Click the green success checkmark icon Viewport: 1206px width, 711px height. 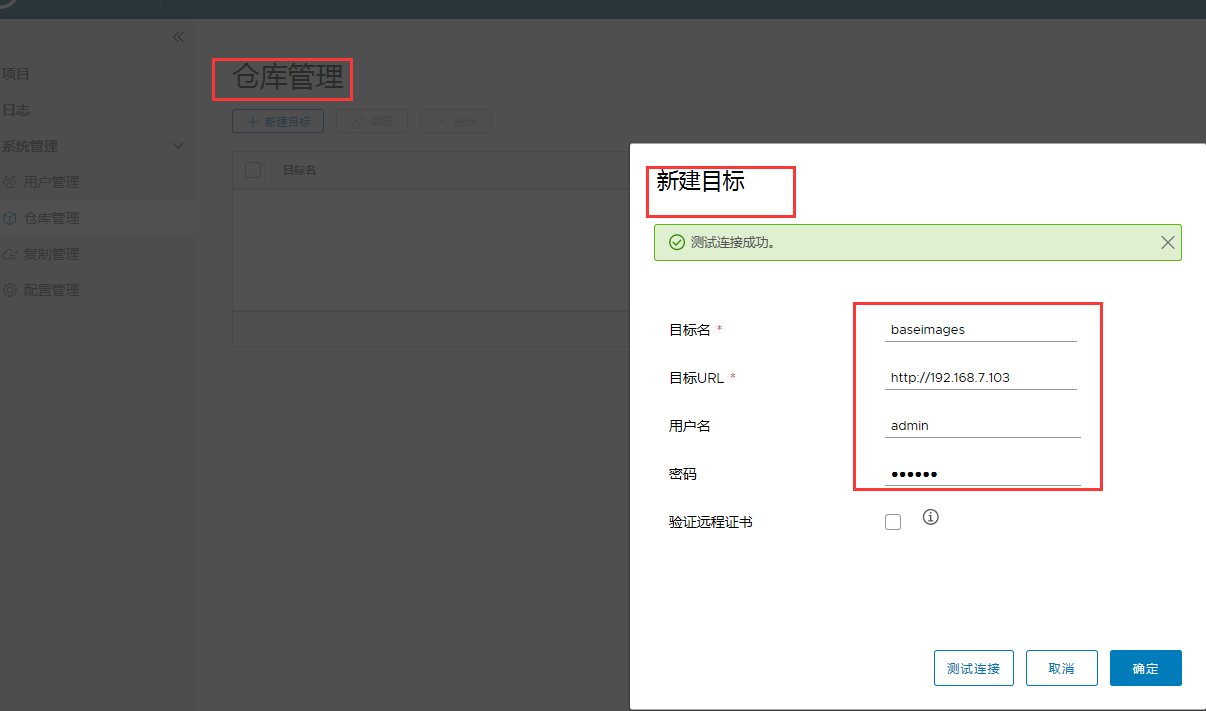click(x=676, y=242)
